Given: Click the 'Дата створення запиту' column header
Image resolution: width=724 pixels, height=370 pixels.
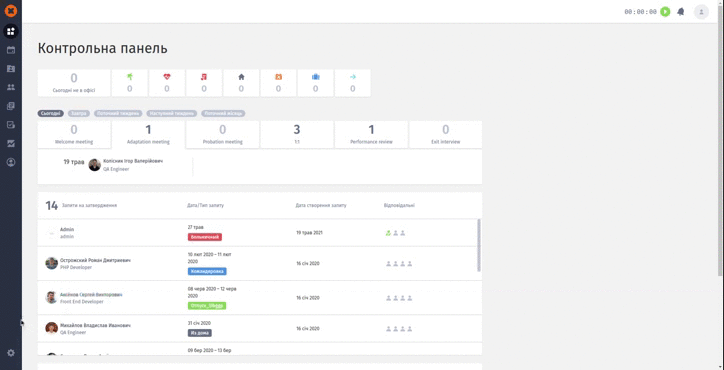Looking at the screenshot, I should click(x=321, y=205).
